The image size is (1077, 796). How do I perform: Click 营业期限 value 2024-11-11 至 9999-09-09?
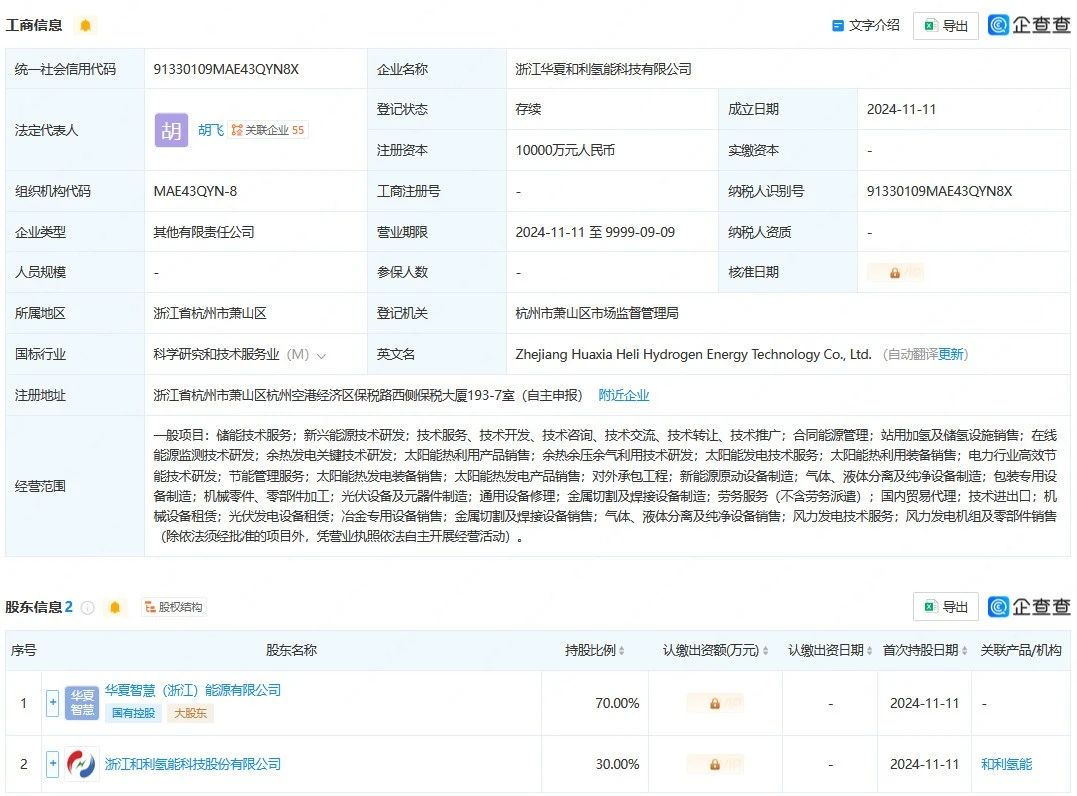(595, 232)
